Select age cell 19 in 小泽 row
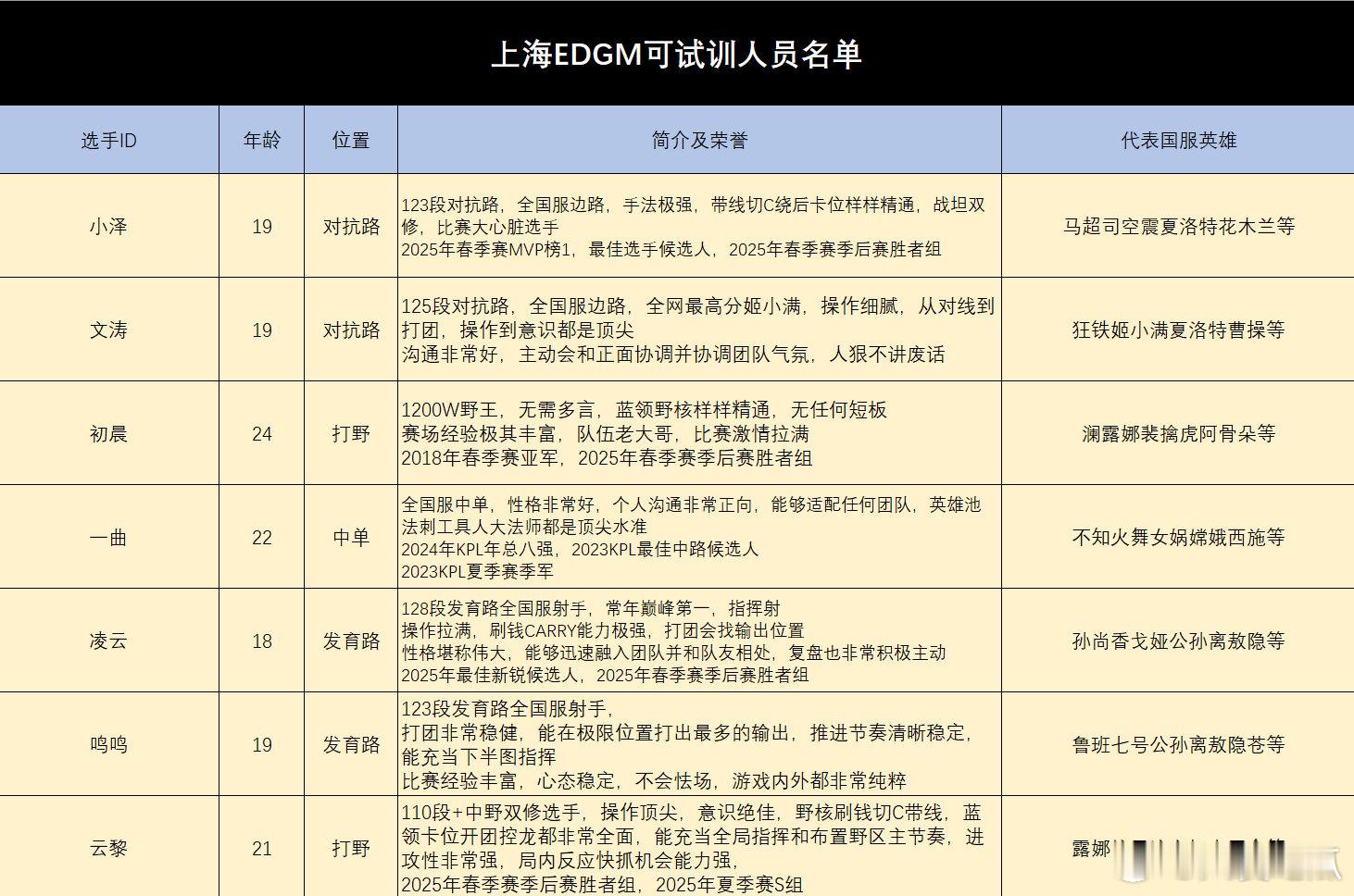Screen dimensions: 1354x896 (262, 226)
